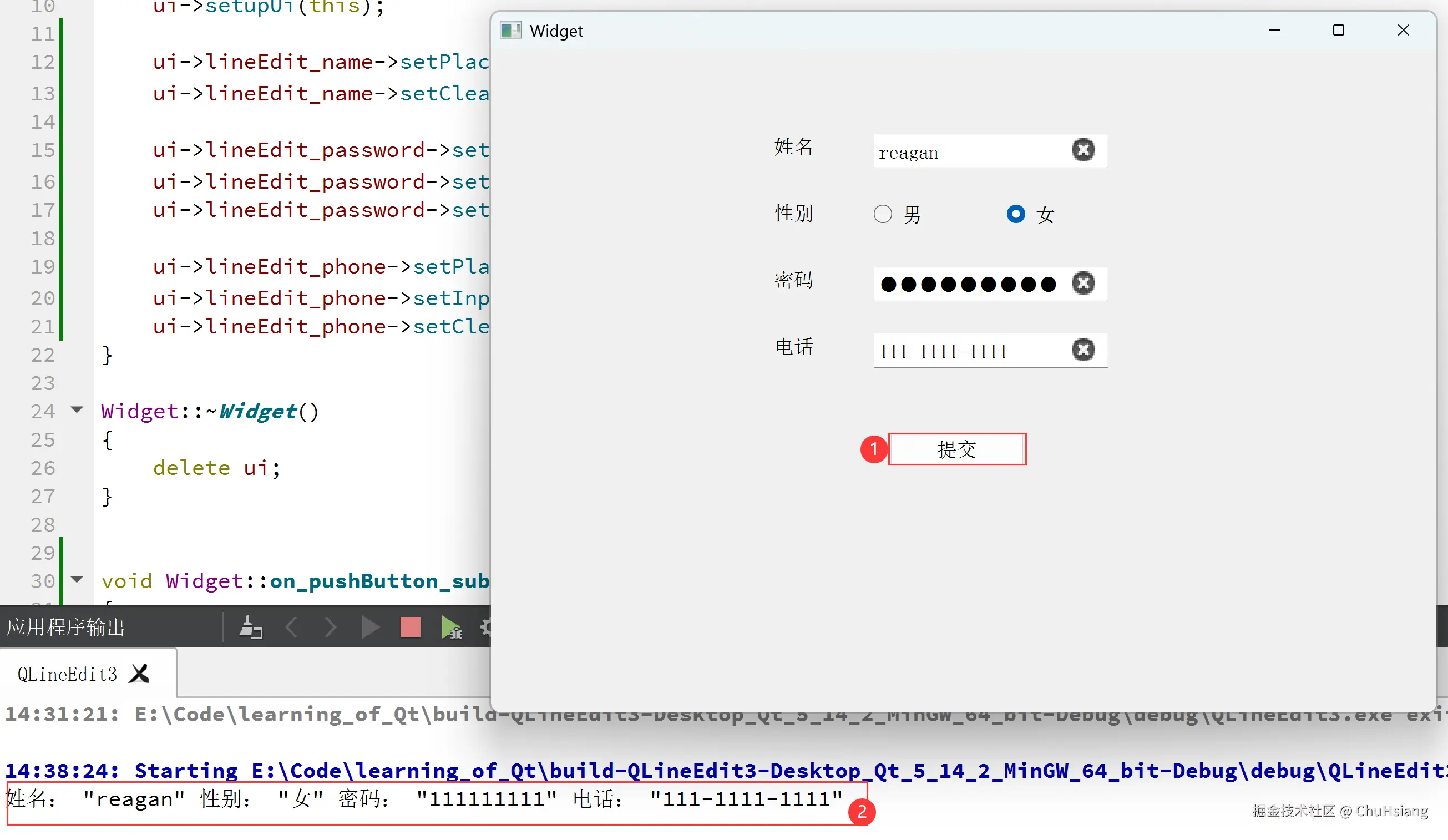This screenshot has height=840, width=1448.
Task: Click into the phone number input field
Action: [965, 351]
